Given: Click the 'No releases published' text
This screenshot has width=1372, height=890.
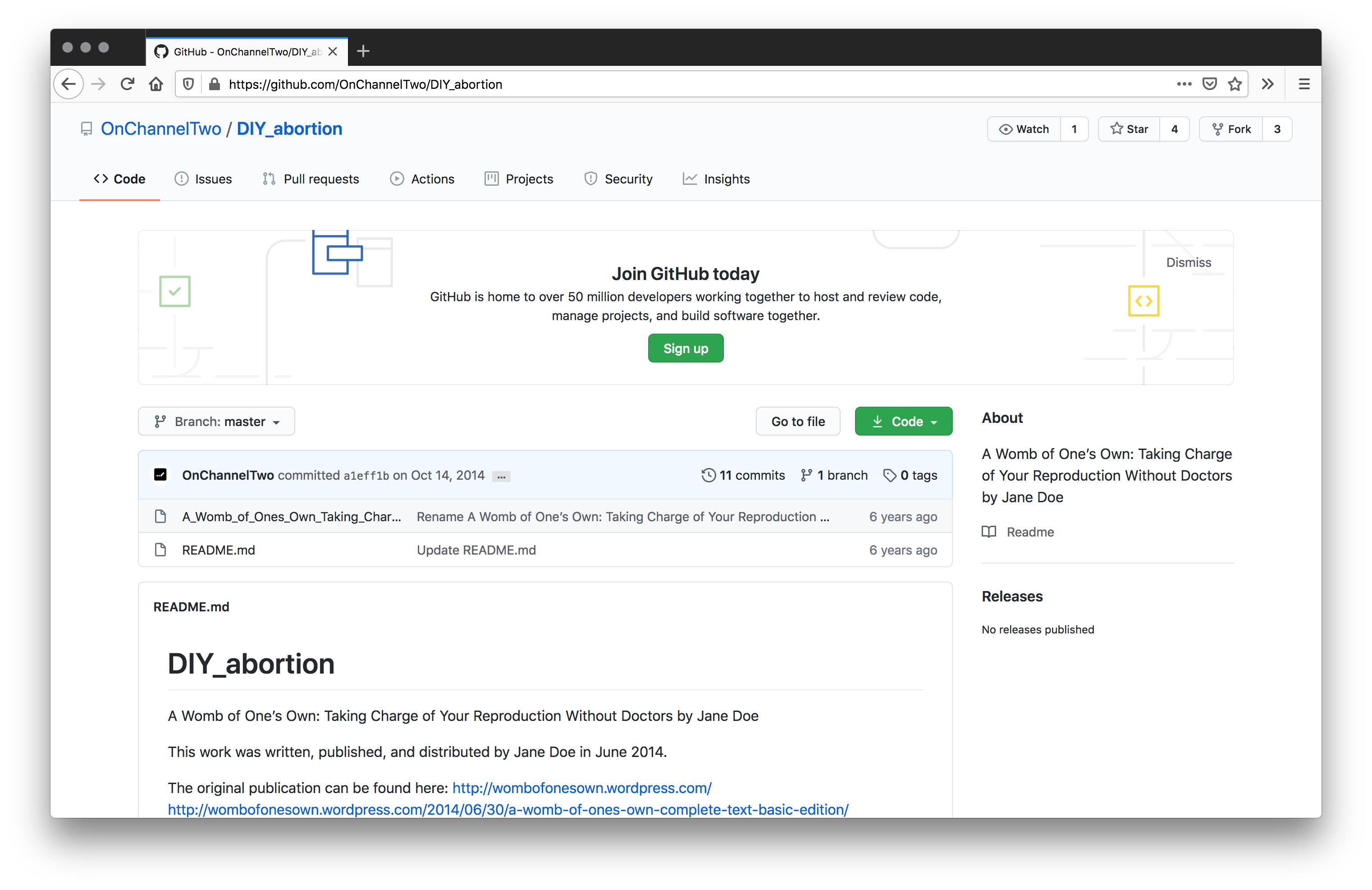Looking at the screenshot, I should click(1038, 630).
